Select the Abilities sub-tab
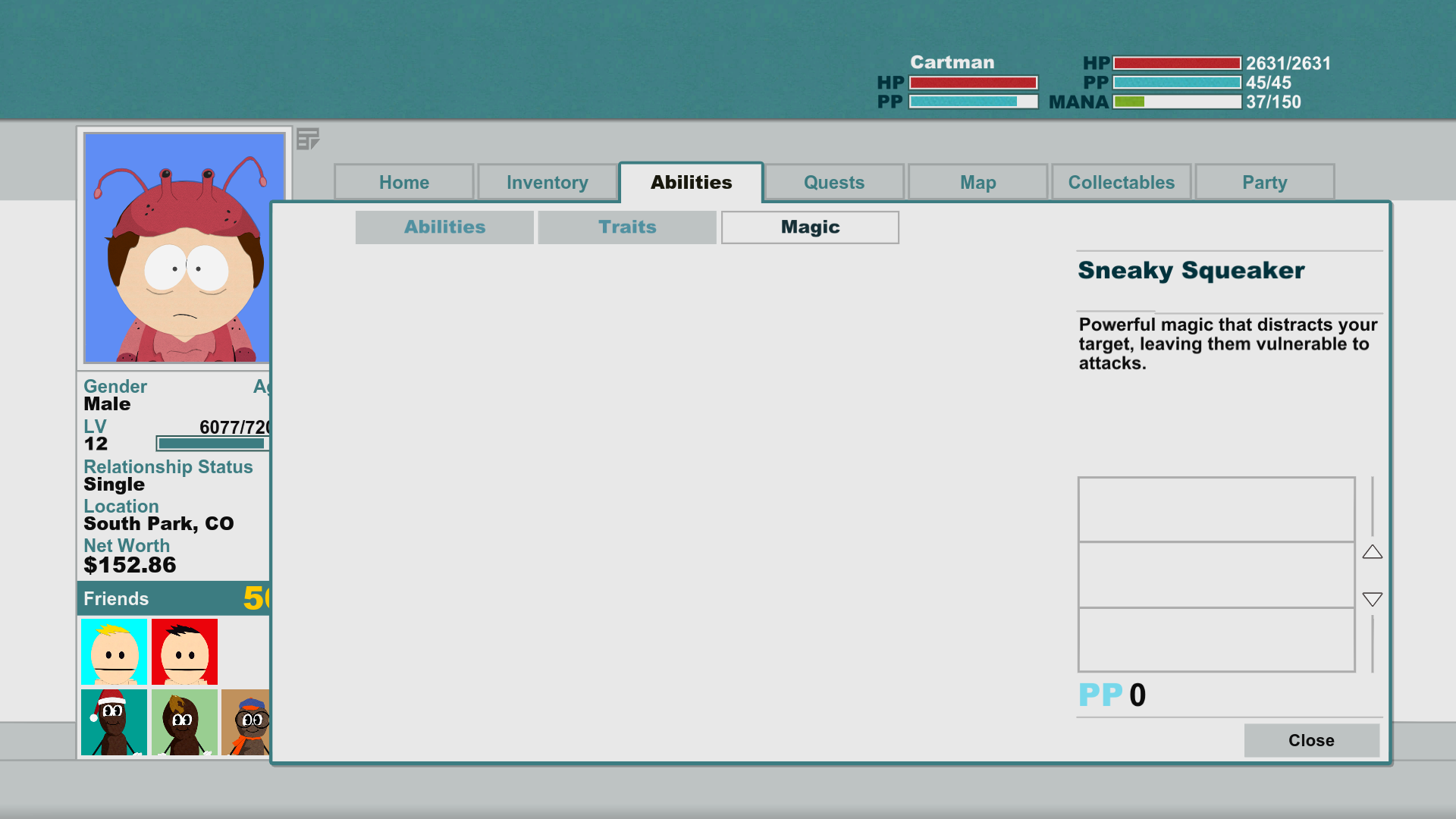 click(444, 227)
